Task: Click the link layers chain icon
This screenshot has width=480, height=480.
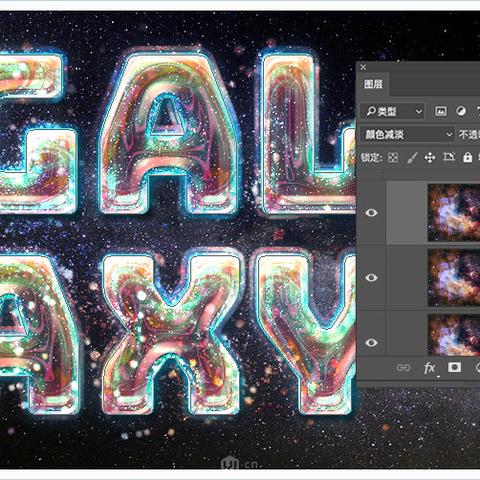Action: [403, 368]
